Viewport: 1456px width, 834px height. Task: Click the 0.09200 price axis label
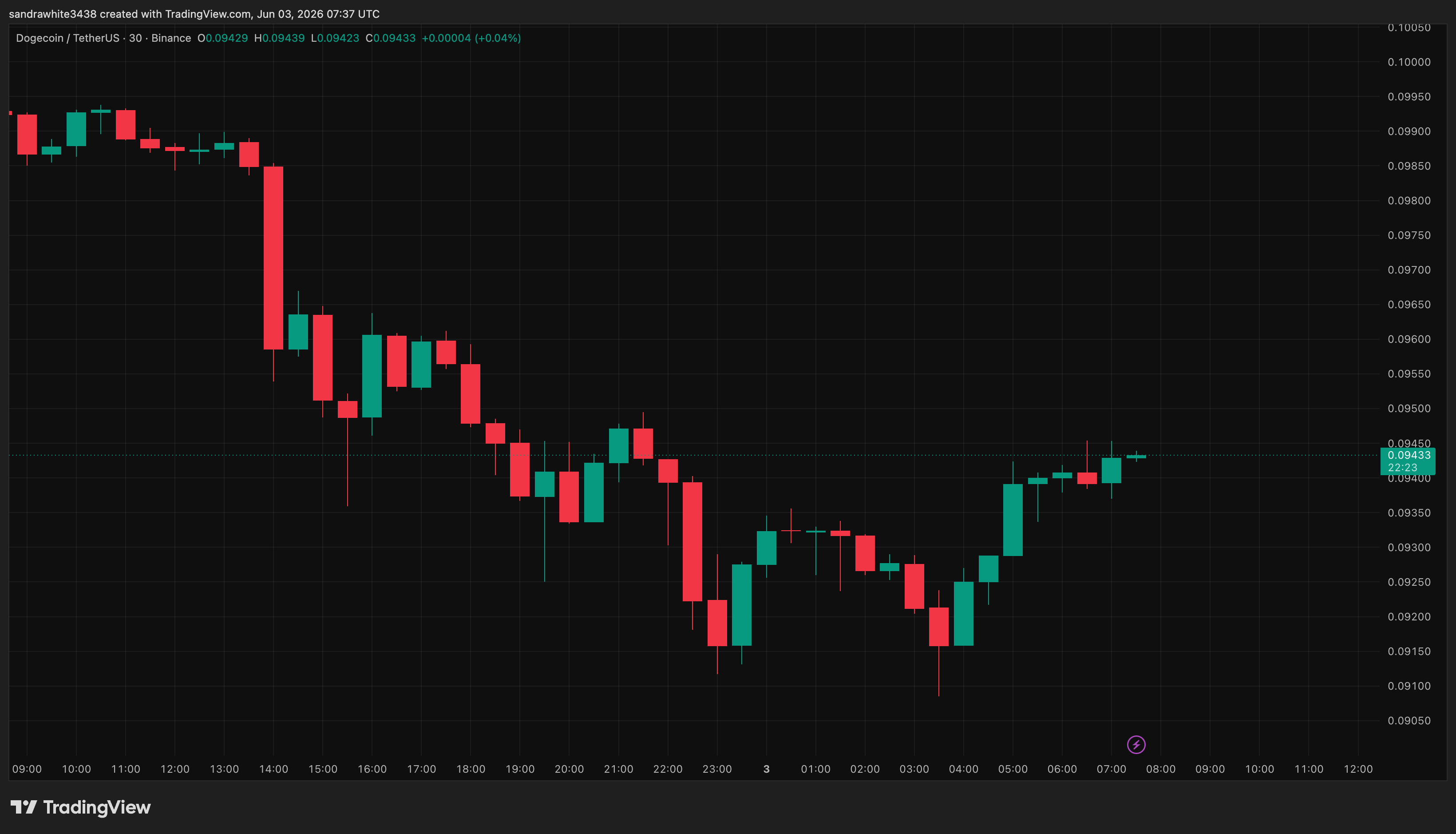point(1409,617)
